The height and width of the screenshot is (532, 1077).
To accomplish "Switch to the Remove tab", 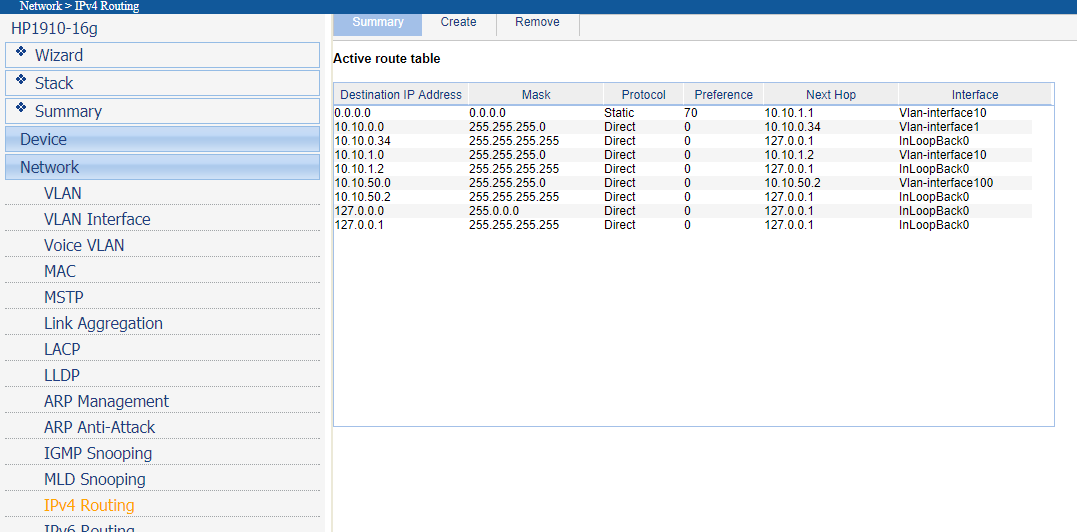I will pyautogui.click(x=538, y=22).
